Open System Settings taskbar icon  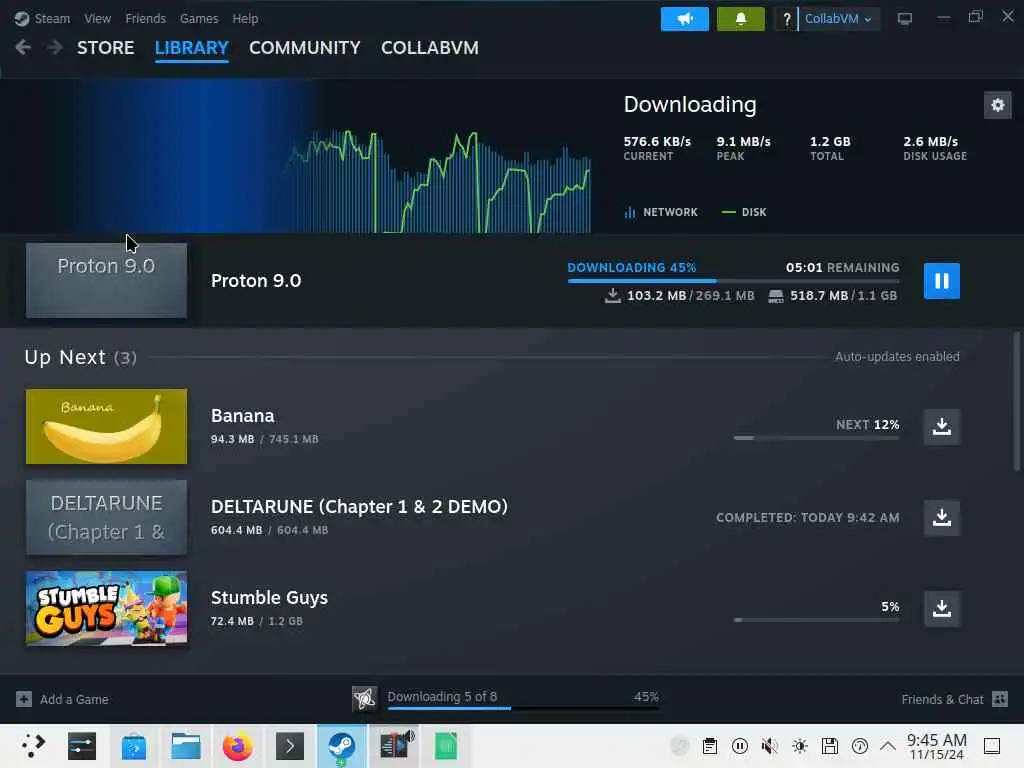click(82, 746)
